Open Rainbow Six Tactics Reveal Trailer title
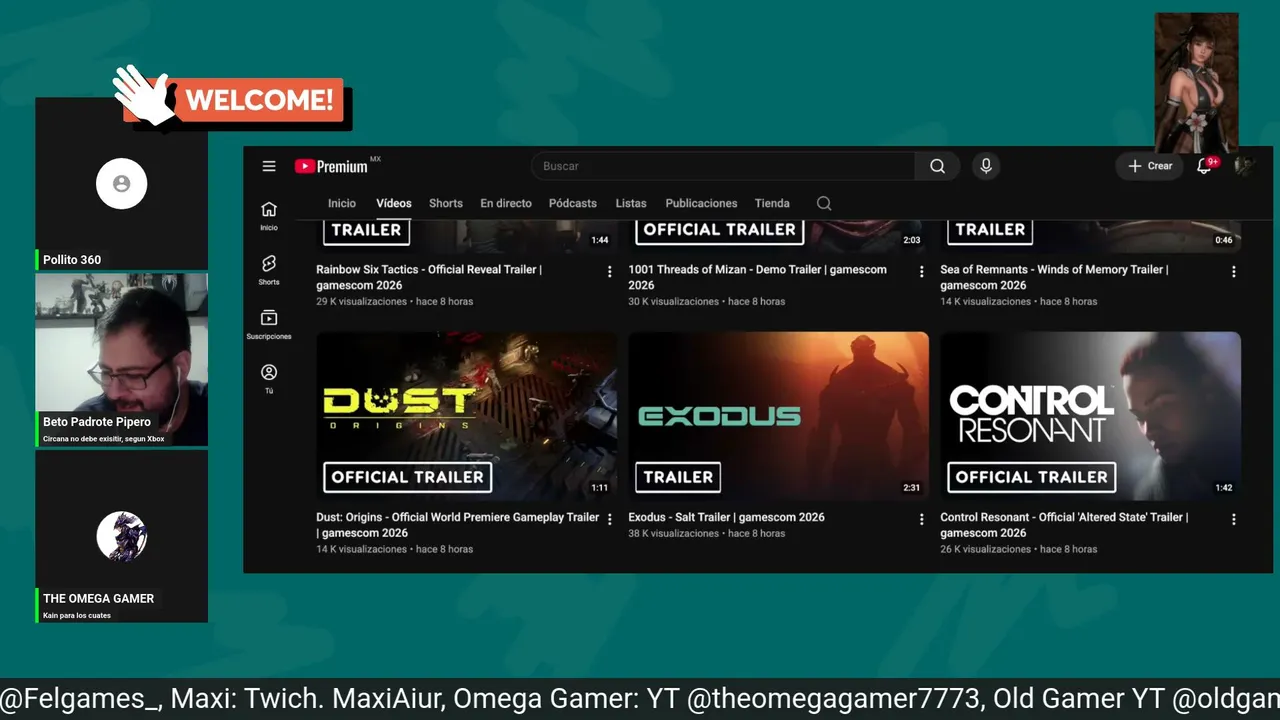The image size is (1280, 720). tap(430, 277)
